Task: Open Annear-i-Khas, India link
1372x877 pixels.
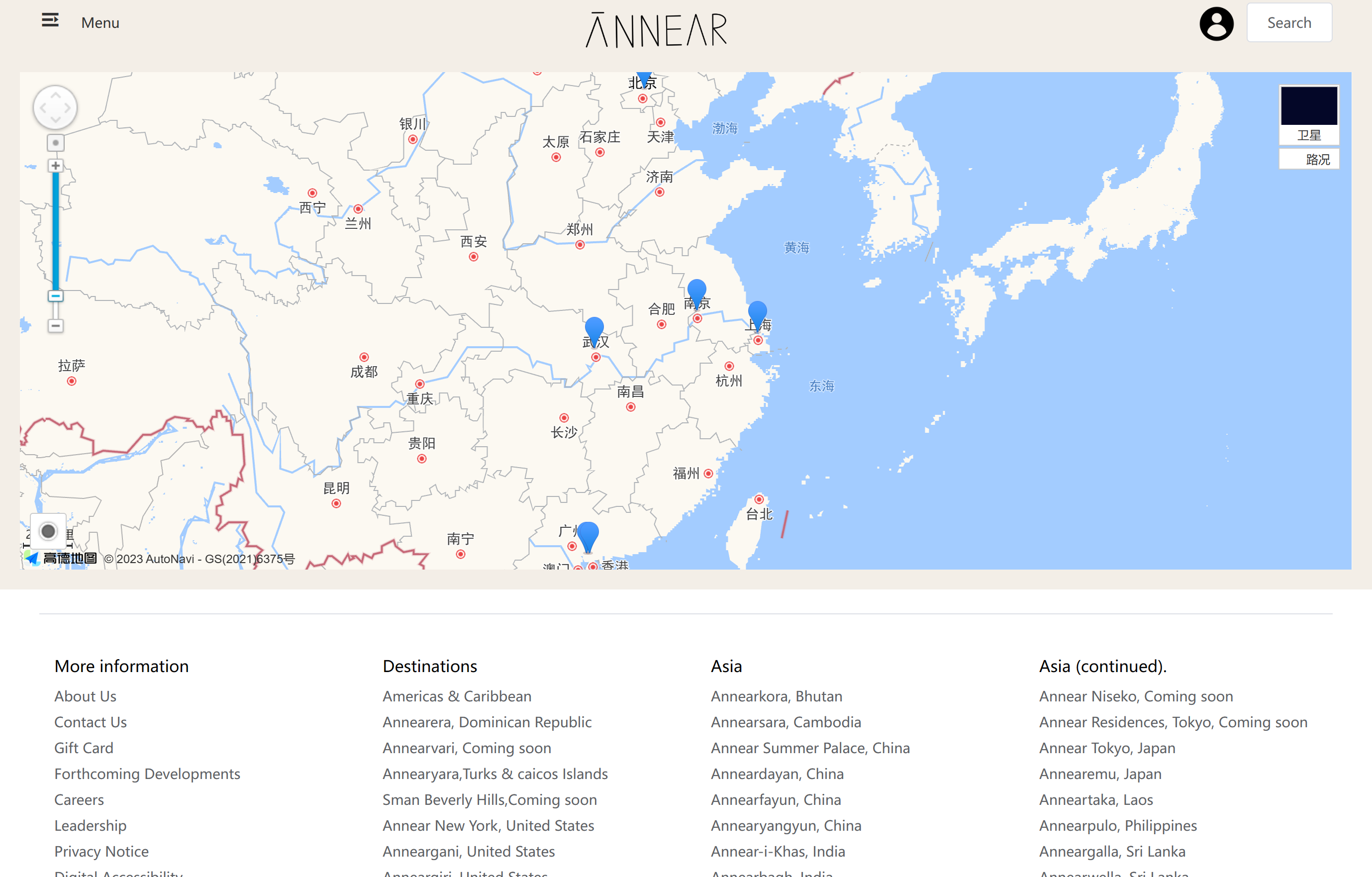Action: (779, 852)
